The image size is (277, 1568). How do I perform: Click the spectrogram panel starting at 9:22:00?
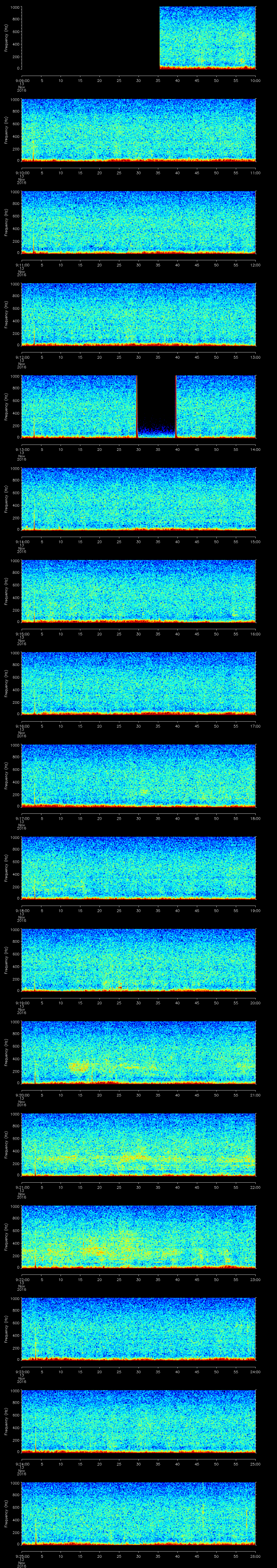pyautogui.click(x=139, y=1237)
